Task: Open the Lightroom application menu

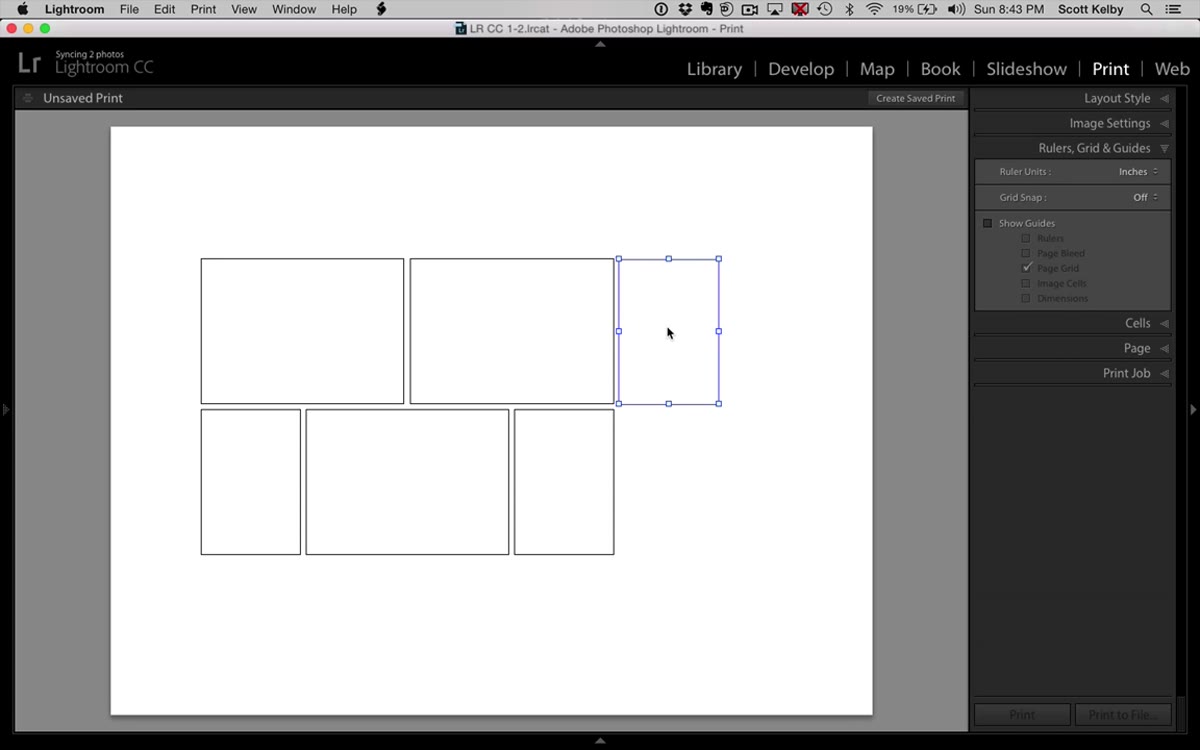Action: click(74, 9)
